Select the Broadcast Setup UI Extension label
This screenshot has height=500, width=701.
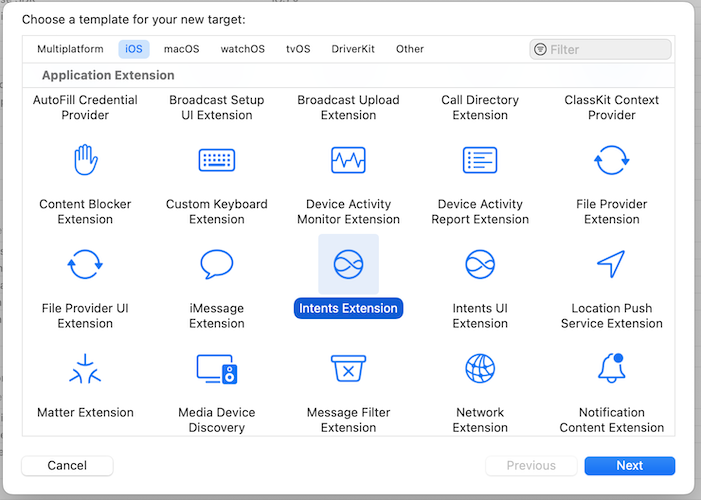pyautogui.click(x=217, y=107)
